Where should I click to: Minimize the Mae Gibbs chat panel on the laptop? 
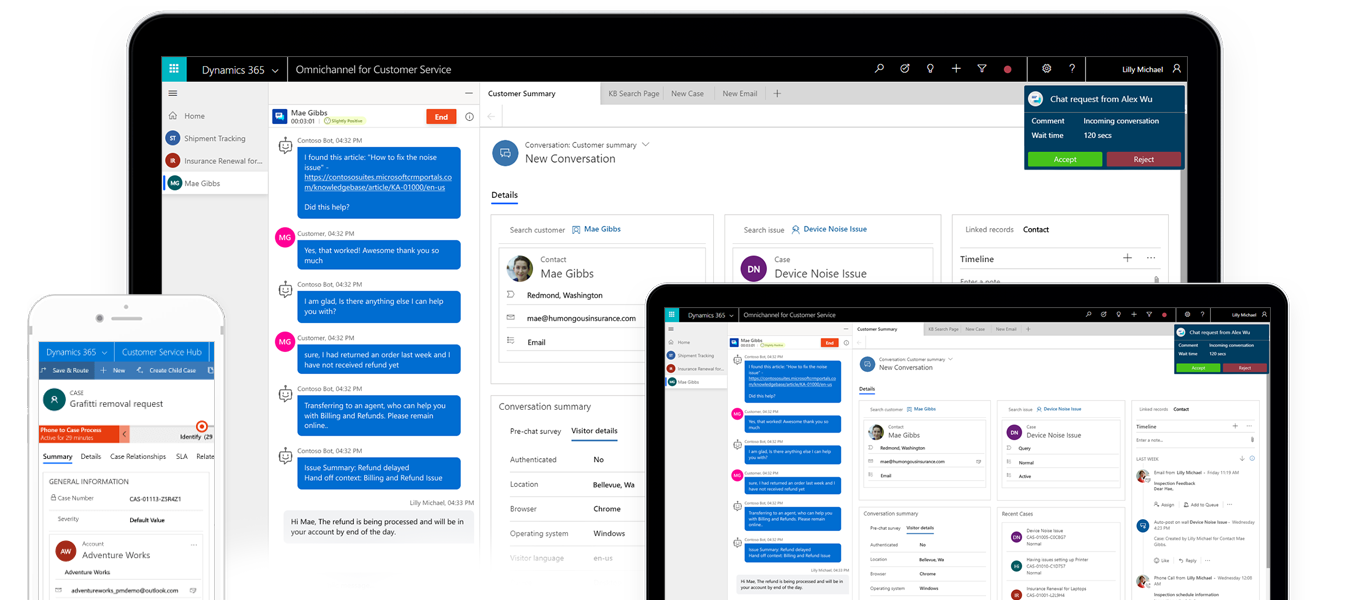468,93
